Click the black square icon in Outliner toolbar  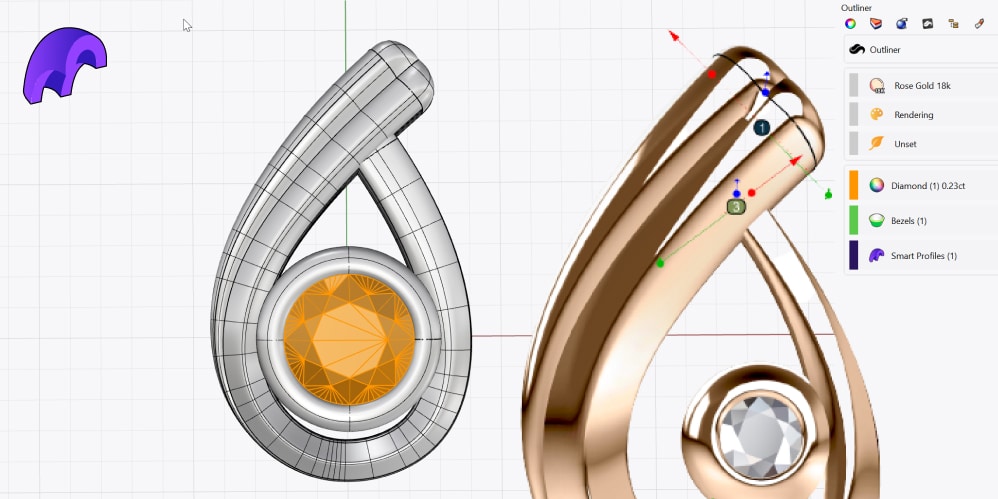click(928, 23)
